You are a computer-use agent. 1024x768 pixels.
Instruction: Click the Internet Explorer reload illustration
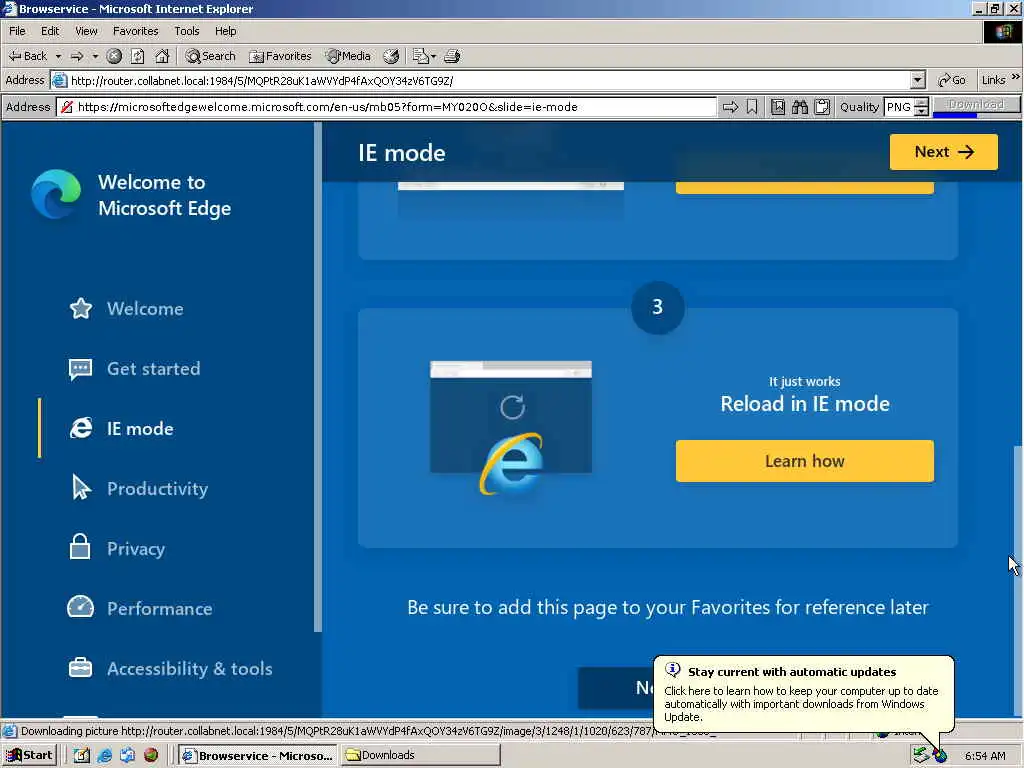(x=511, y=428)
